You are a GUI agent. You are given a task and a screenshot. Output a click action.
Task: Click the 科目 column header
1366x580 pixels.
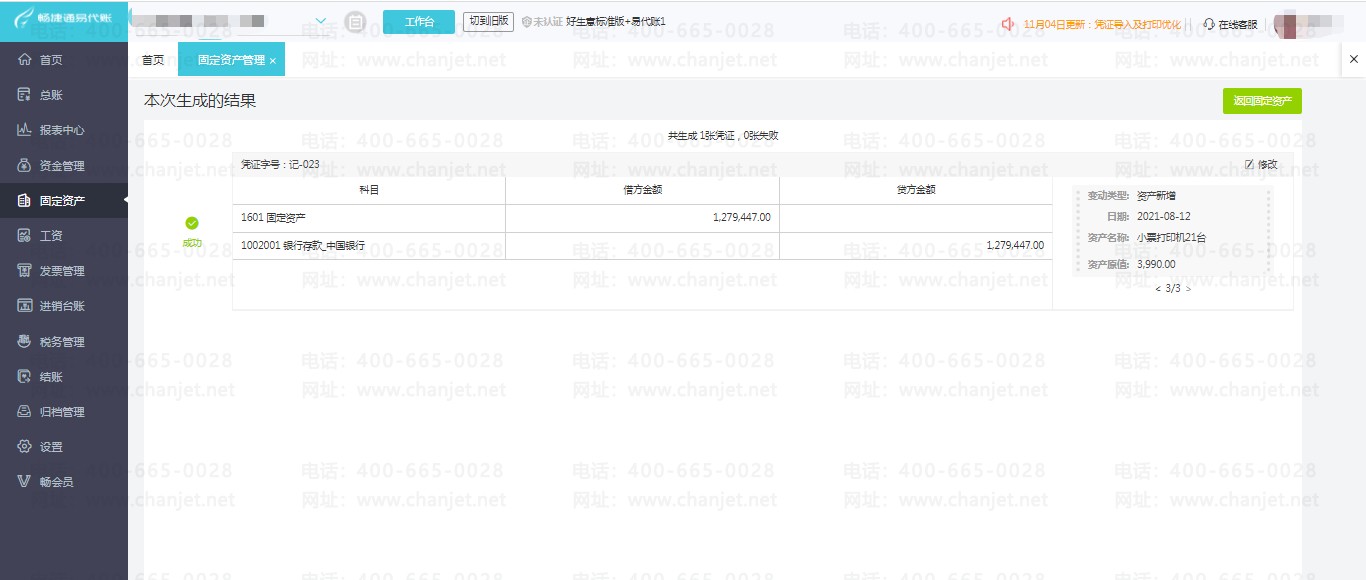click(x=369, y=190)
